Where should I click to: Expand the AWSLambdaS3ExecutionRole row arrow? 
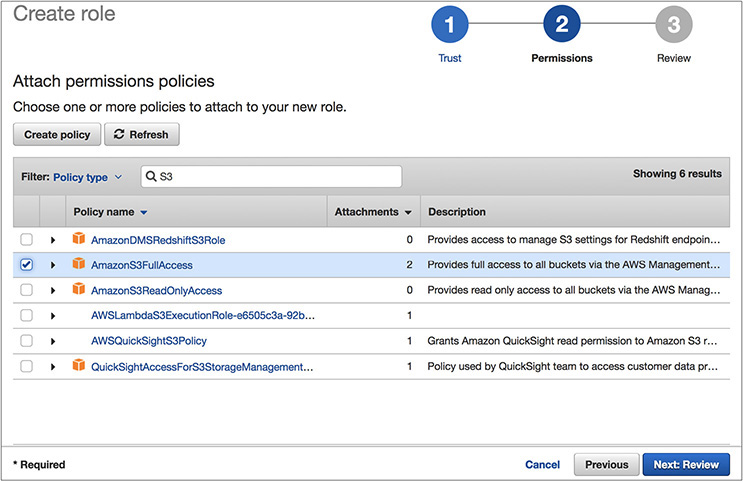53,316
